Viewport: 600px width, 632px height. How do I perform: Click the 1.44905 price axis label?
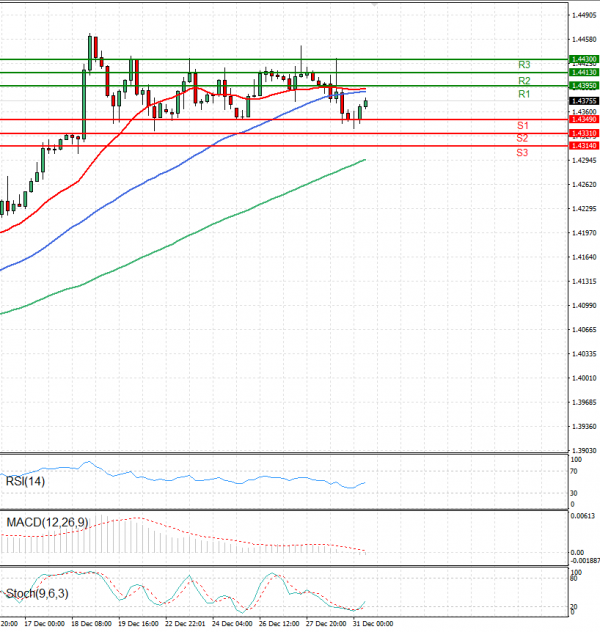coord(584,15)
